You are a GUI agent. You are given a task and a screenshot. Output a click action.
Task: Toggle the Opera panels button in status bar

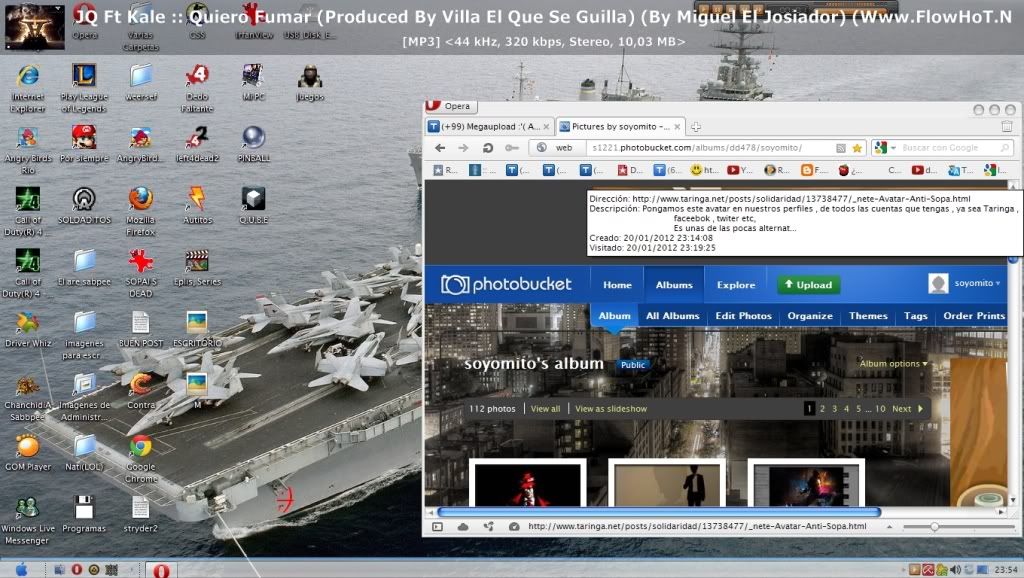tap(438, 526)
